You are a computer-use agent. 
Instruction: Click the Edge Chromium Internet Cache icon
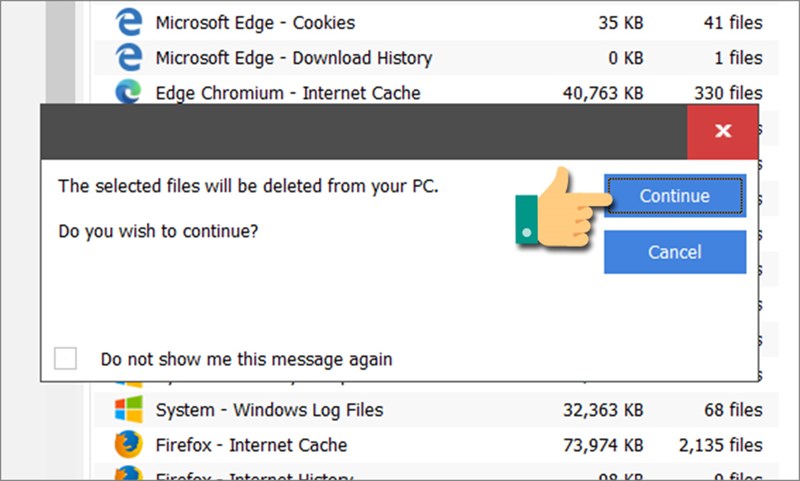(x=128, y=92)
